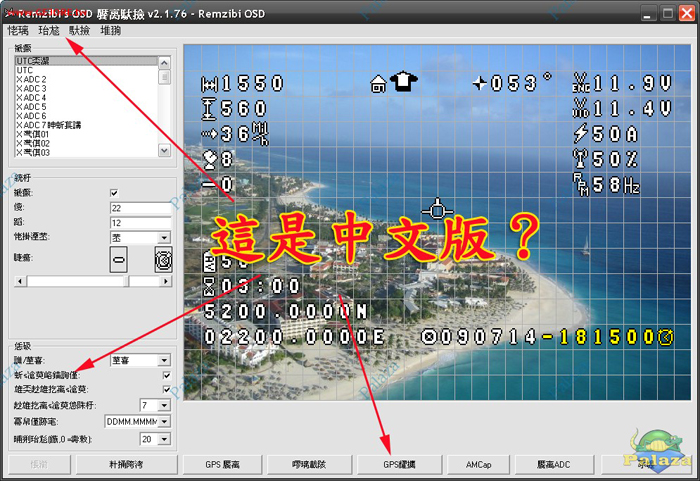Image resolution: width=700 pixels, height=481 pixels.
Task: Select the list row ending in 02
Action: (87, 143)
